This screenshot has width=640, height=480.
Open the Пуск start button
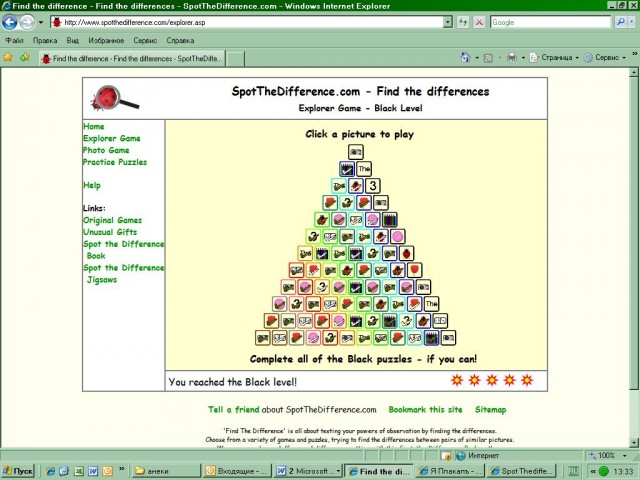pyautogui.click(x=18, y=471)
